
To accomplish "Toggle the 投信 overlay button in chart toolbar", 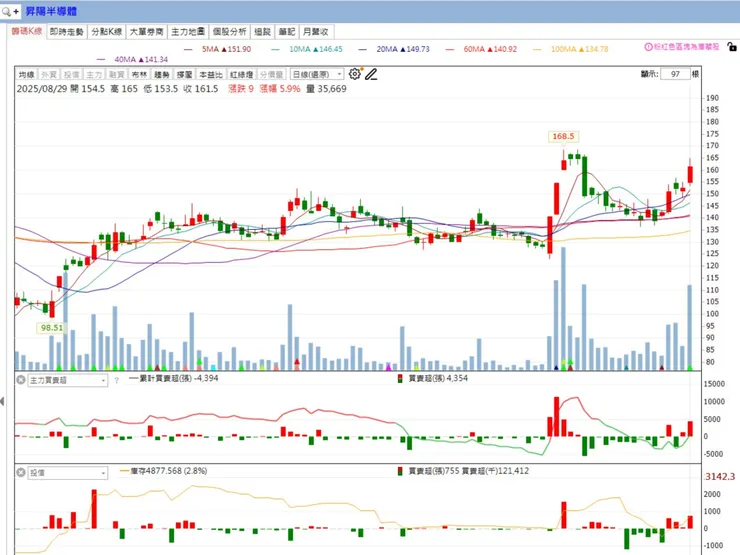I will [72, 75].
